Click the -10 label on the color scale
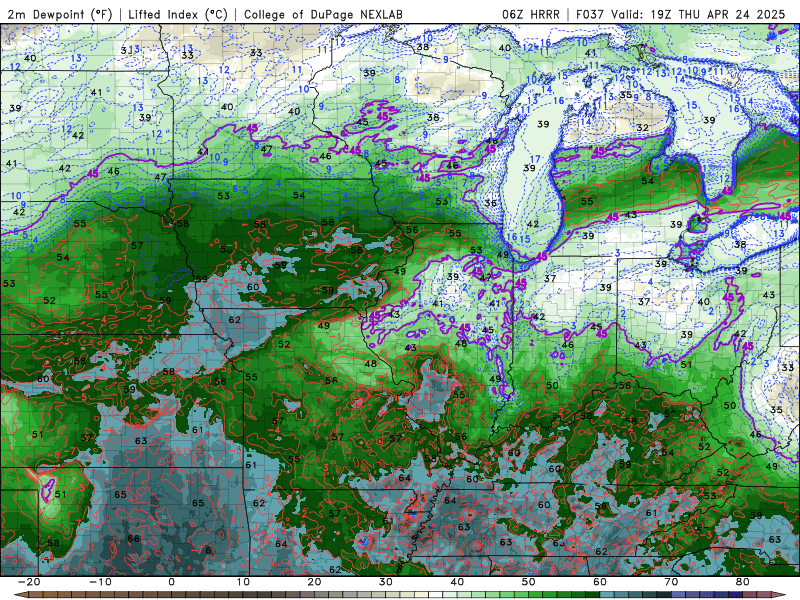800x600 pixels. 100,582
